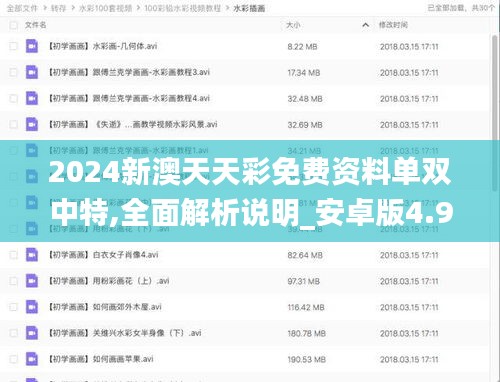This screenshot has height=382, width=500.
Task: Open file 用粉彩画花（上）.avi
Action: [109, 281]
